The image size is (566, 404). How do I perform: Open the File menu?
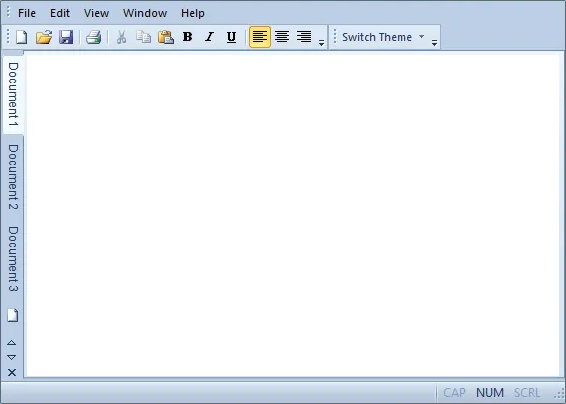click(x=27, y=13)
